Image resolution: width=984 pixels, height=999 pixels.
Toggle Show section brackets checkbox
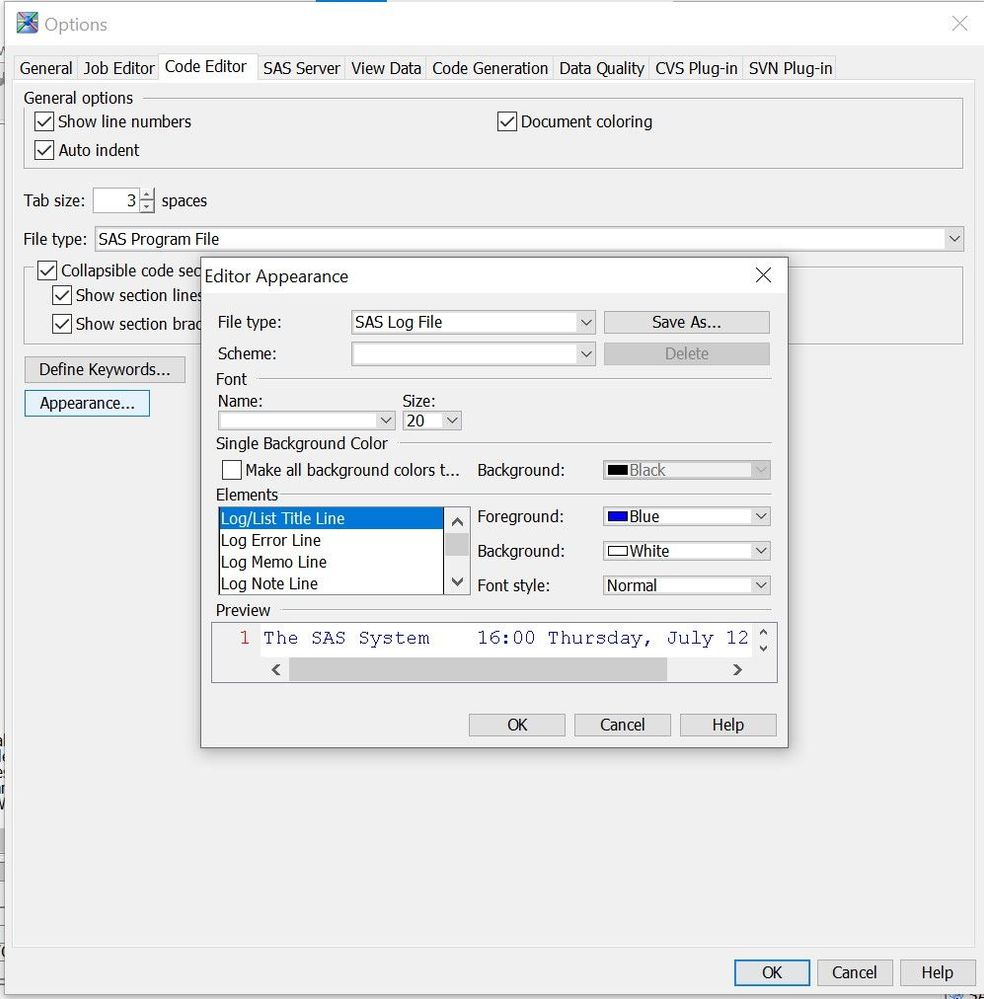coord(62,324)
